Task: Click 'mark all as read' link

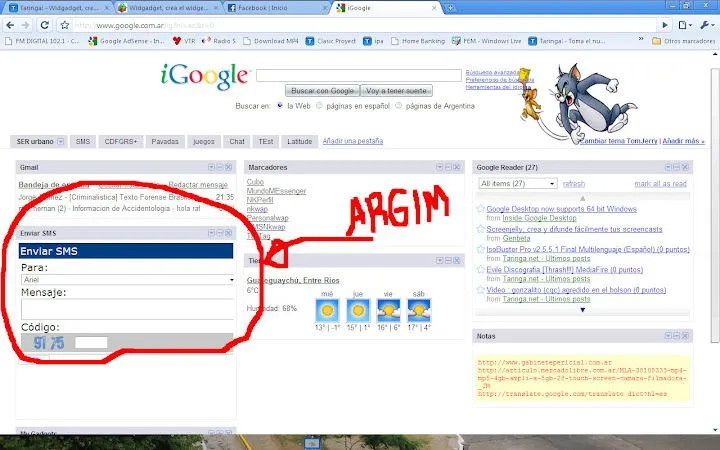Action: (x=660, y=184)
